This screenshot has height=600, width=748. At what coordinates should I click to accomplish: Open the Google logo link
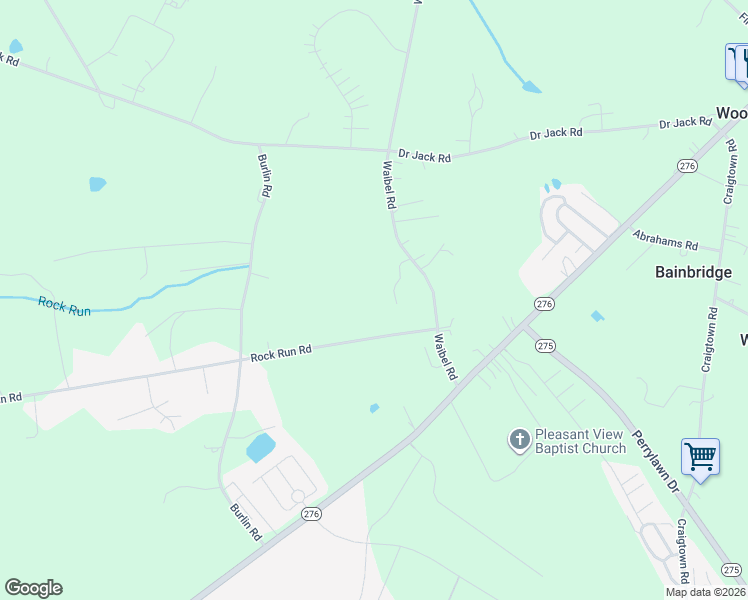pyautogui.click(x=33, y=588)
